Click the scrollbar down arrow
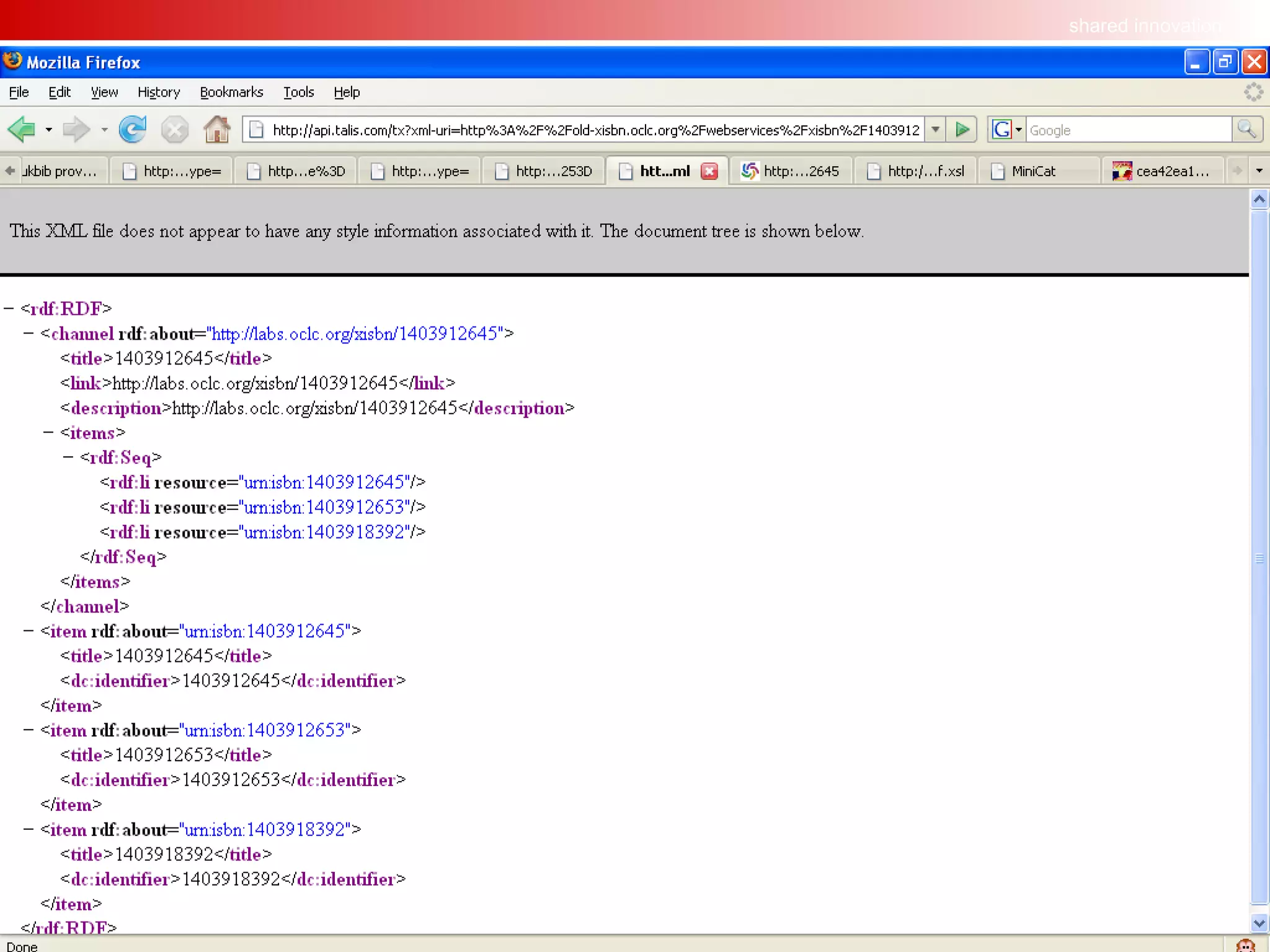This screenshot has width=1270, height=952. tap(1259, 923)
